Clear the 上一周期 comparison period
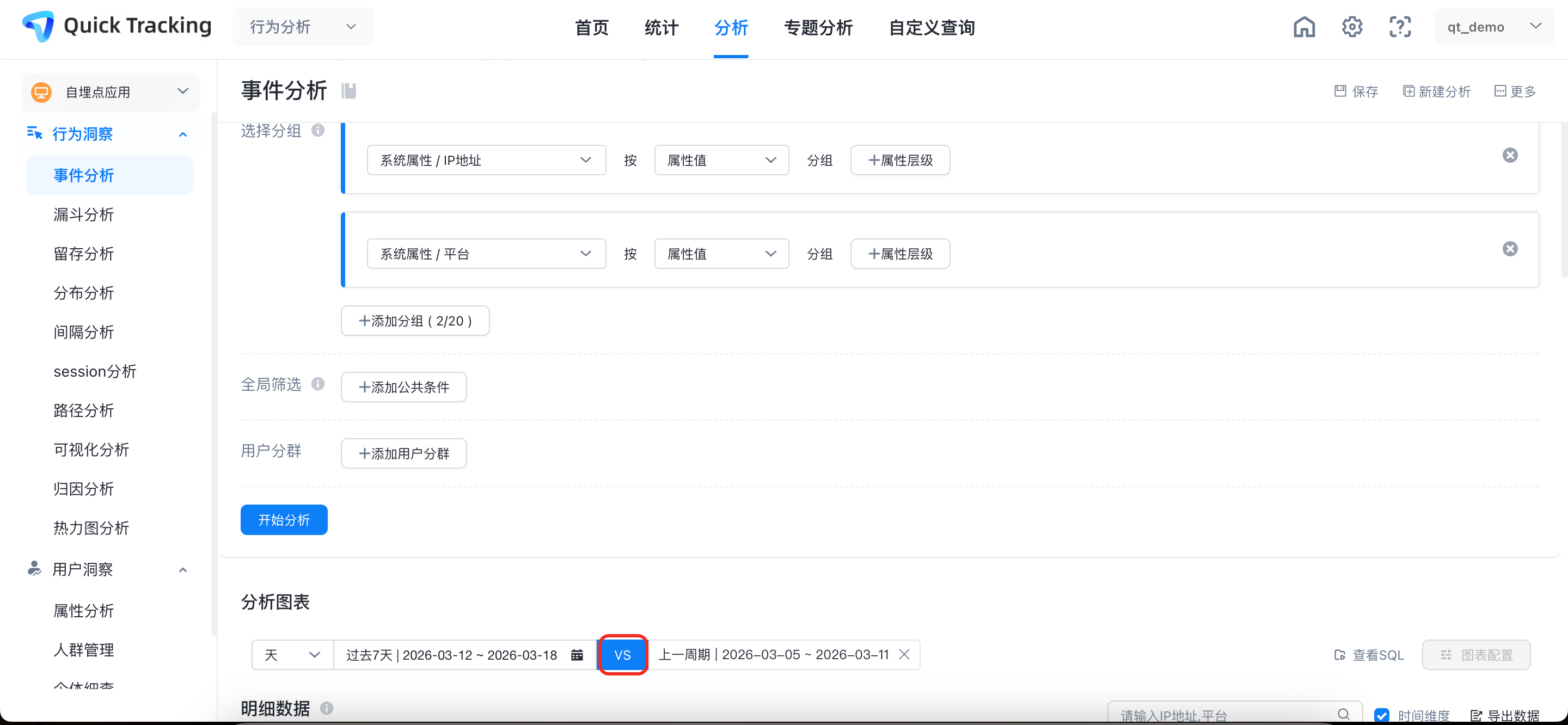The height and width of the screenshot is (725, 1568). tap(904, 654)
